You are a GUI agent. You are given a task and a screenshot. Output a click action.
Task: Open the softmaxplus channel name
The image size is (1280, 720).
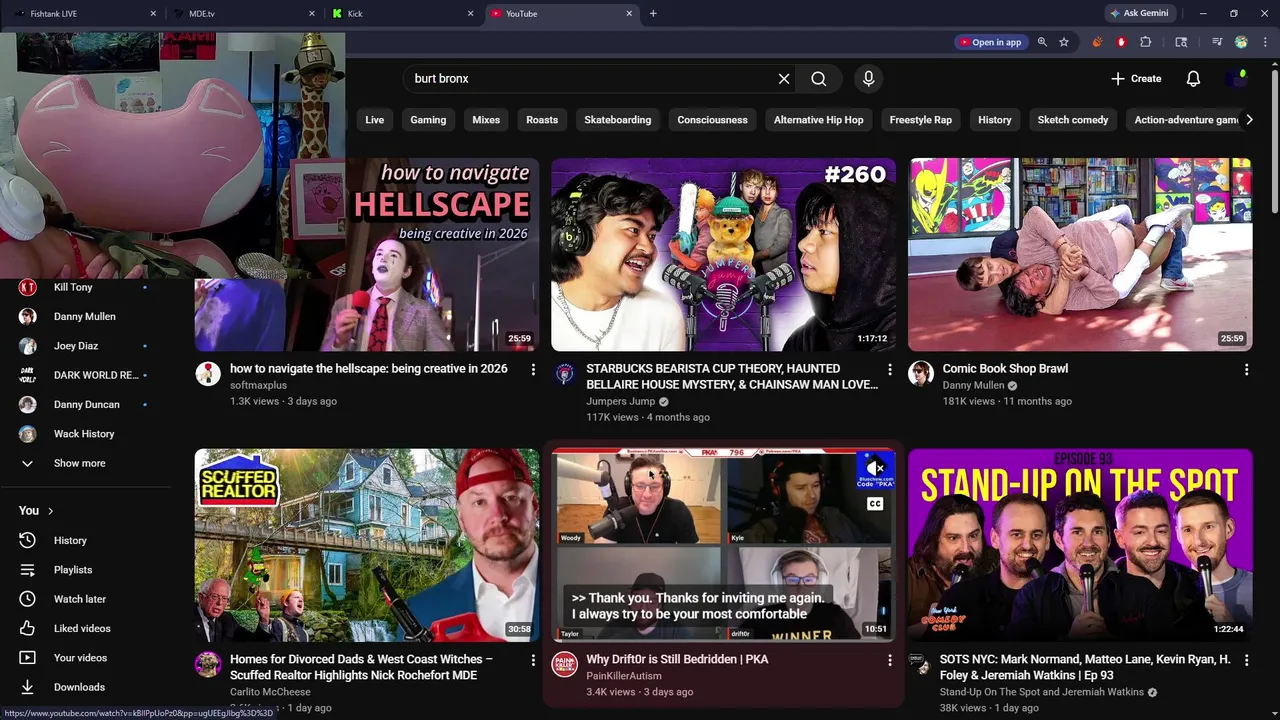click(258, 385)
